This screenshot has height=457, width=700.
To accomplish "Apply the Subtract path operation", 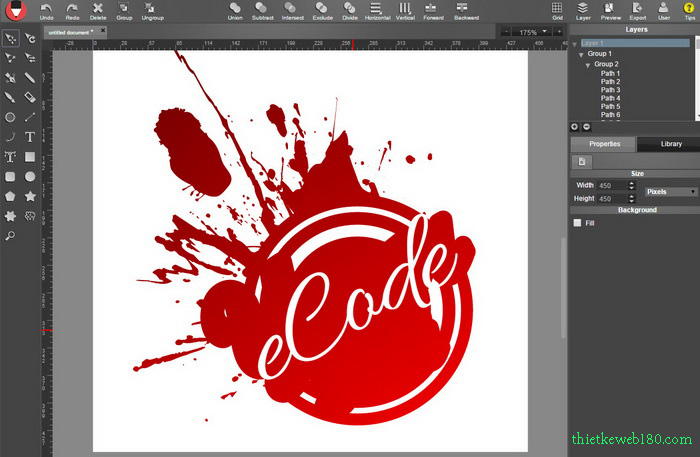I will 263,9.
